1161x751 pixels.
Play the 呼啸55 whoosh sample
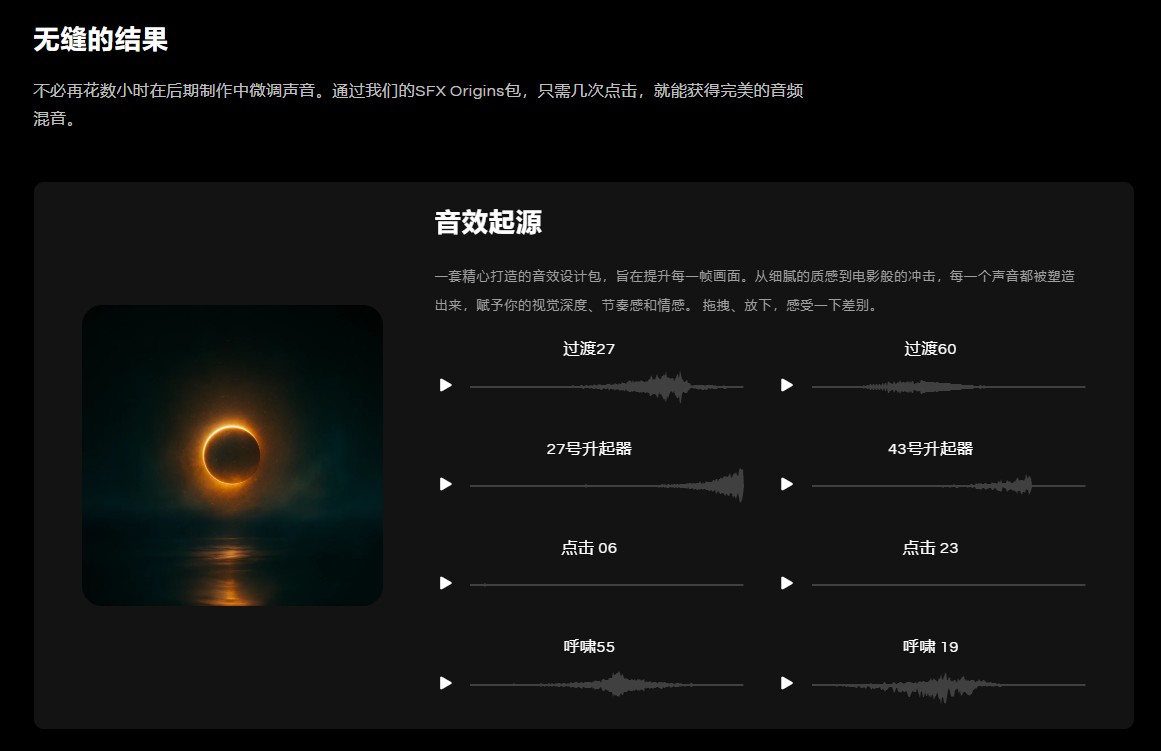point(446,684)
